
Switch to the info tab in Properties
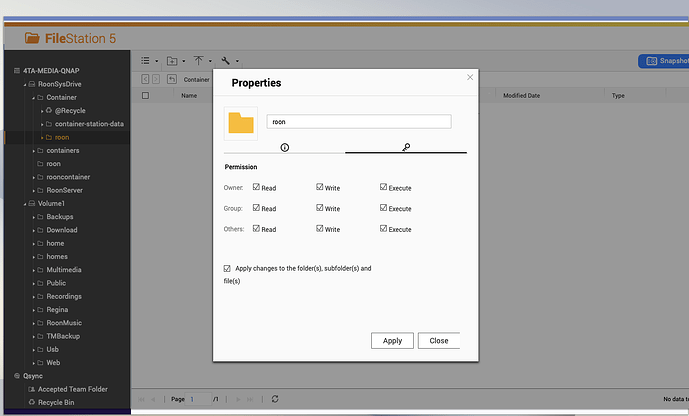(284, 147)
